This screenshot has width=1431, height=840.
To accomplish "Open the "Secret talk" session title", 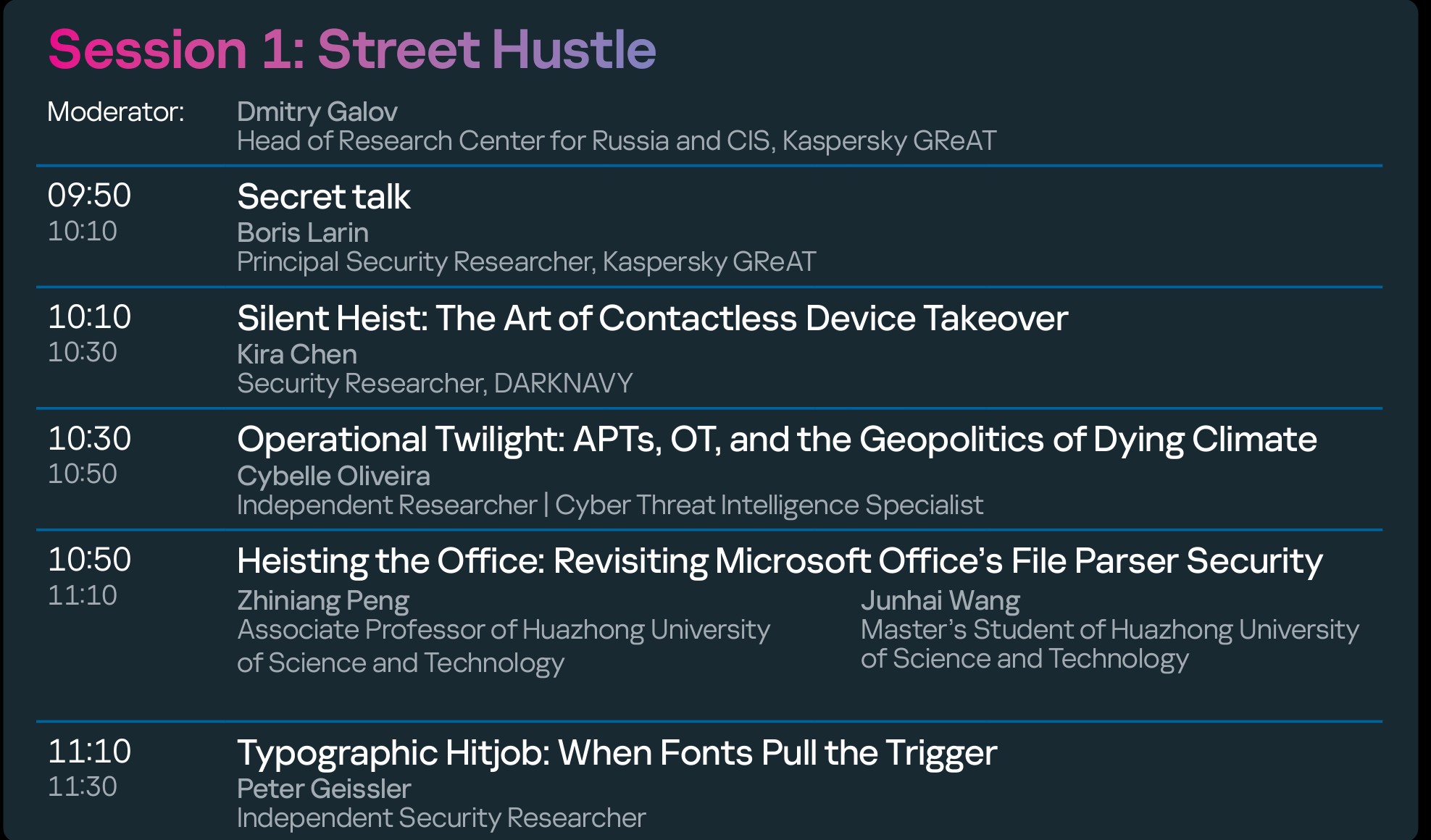I will click(x=323, y=196).
